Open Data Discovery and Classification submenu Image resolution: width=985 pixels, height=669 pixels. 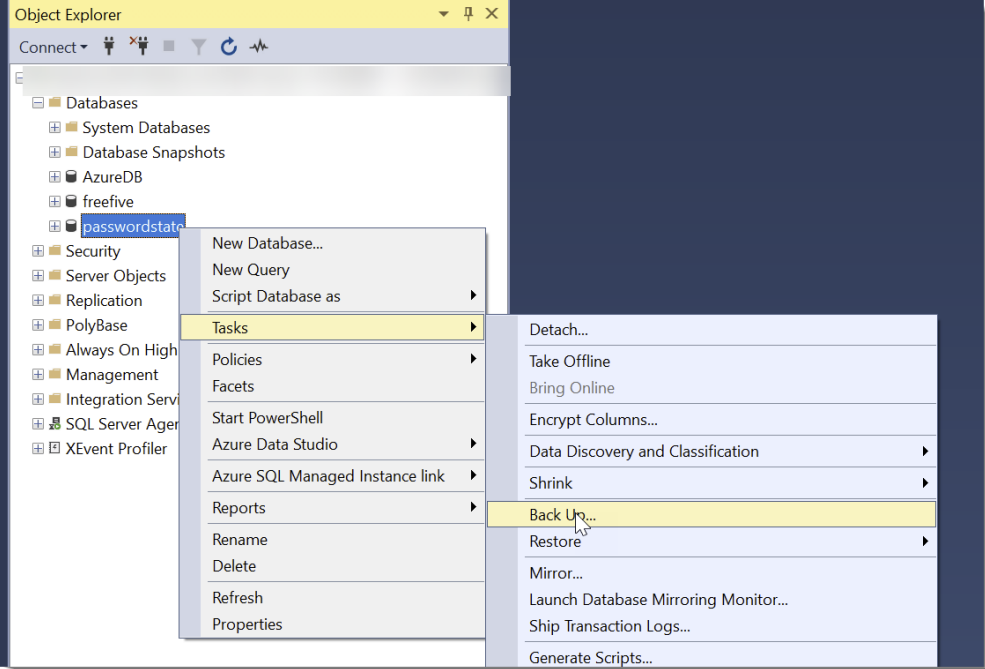coord(712,451)
